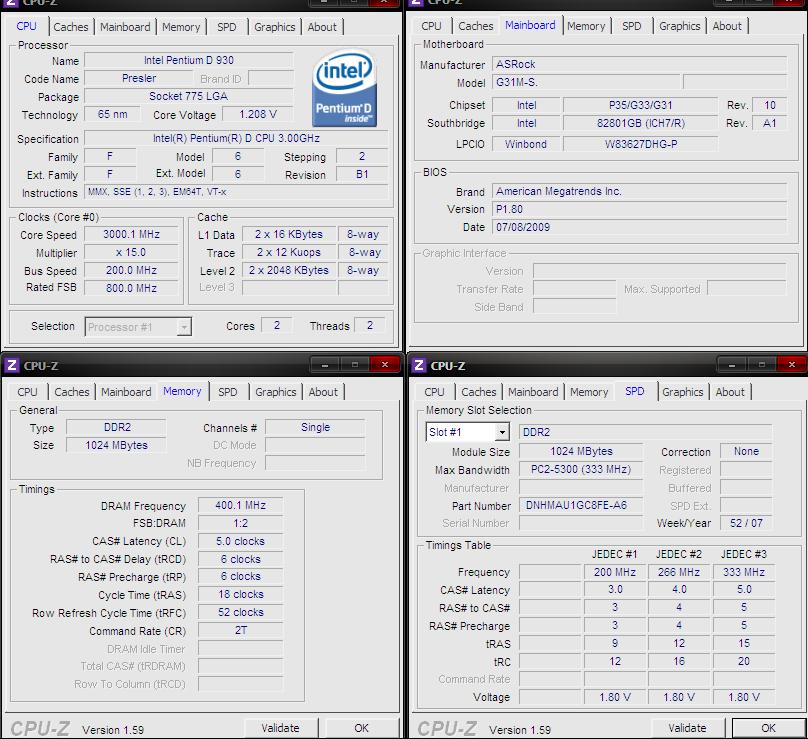Close the CPU-Z window showing Memory timings
Image resolution: width=808 pixels, height=739 pixels.
(x=383, y=365)
